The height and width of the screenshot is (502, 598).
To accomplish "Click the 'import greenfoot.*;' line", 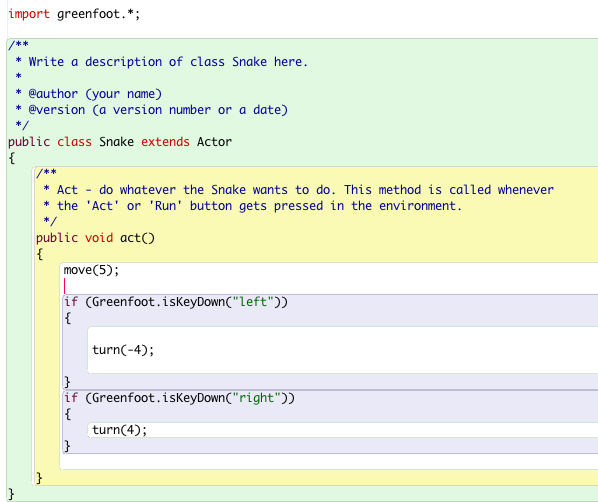I will click(x=74, y=14).
